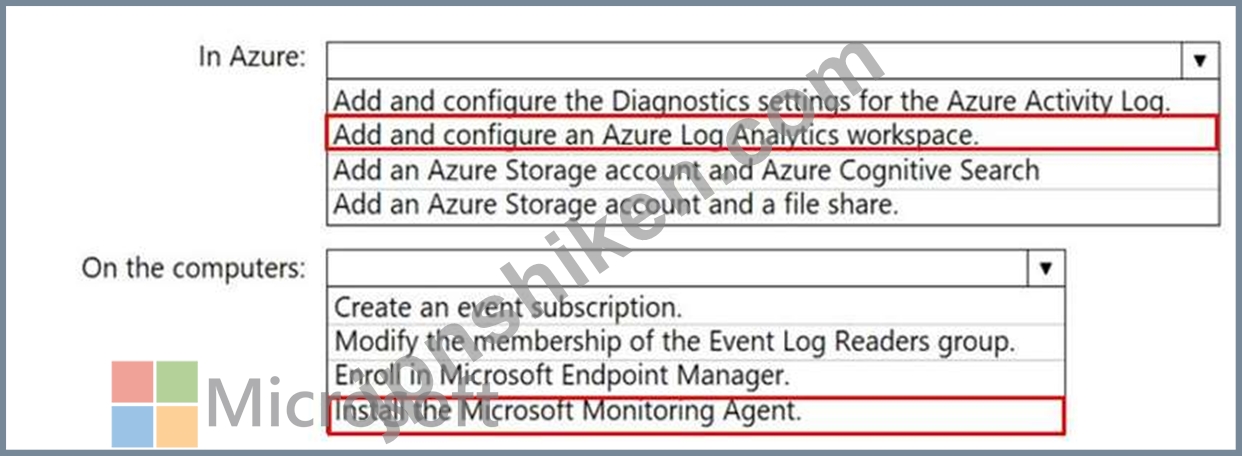Image resolution: width=1242 pixels, height=456 pixels.
Task: Expand the In Azure dropdown arrow
Action: click(1200, 61)
